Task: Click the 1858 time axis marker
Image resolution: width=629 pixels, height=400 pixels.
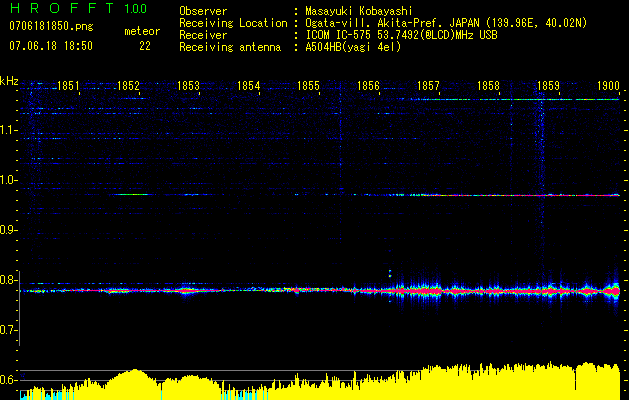Action: click(488, 86)
